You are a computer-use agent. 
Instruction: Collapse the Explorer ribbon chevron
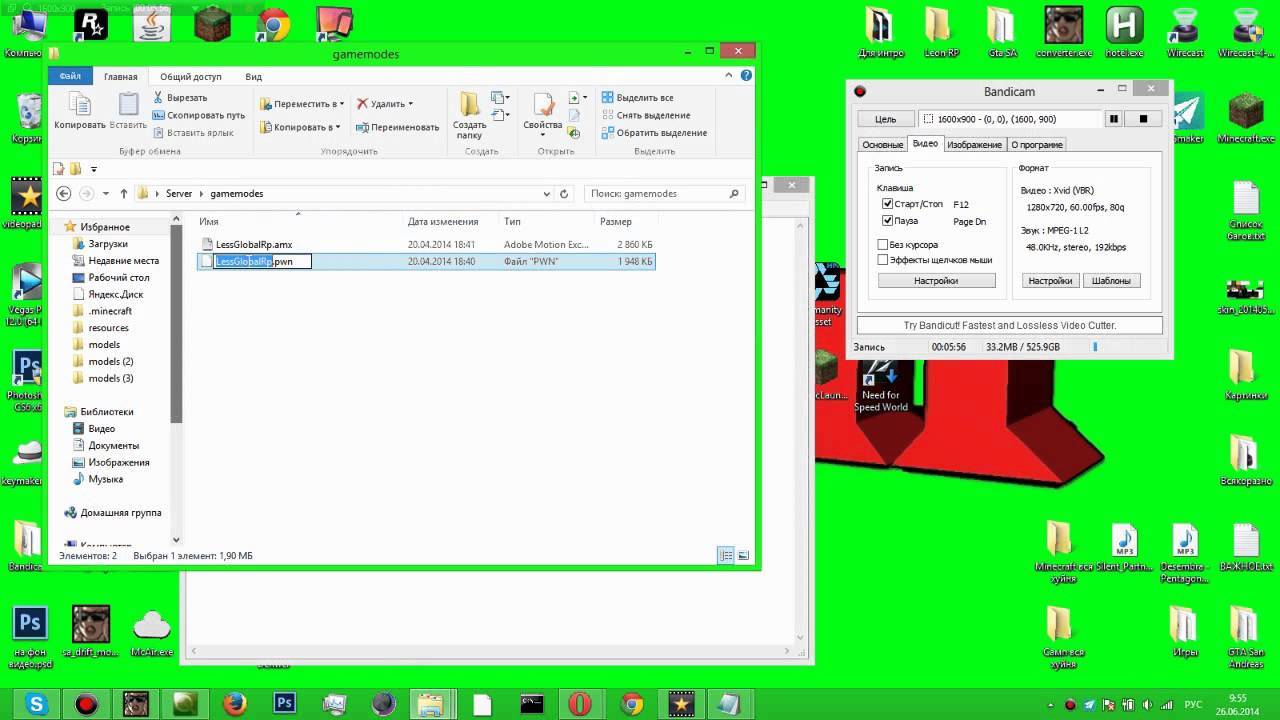coord(729,76)
